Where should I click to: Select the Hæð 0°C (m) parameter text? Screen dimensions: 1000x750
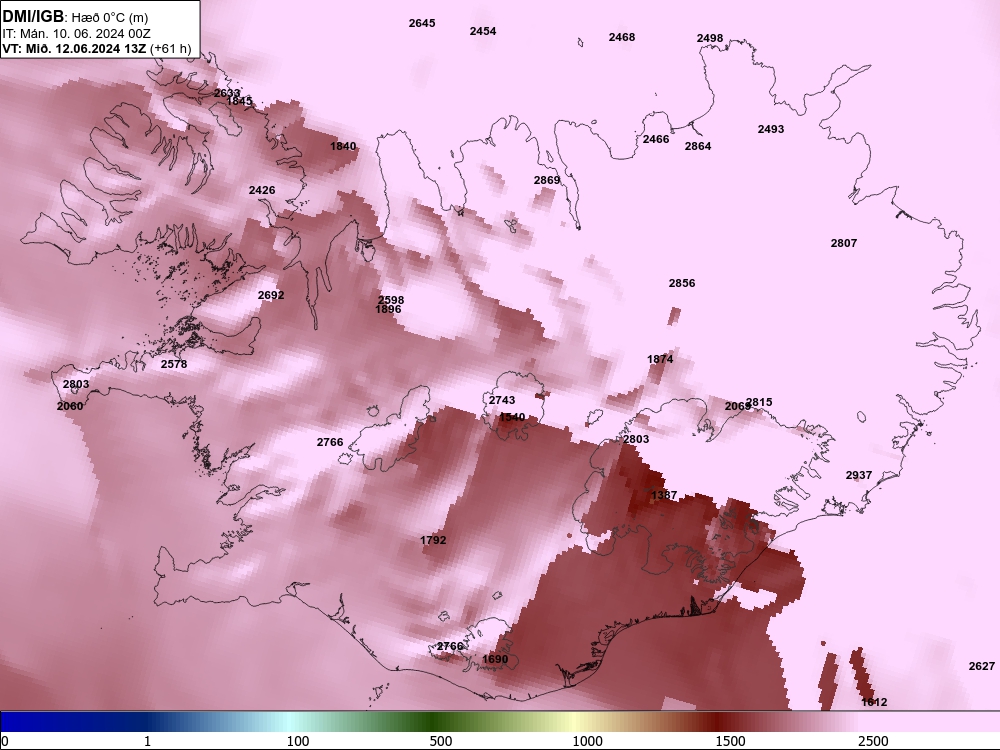coord(110,17)
